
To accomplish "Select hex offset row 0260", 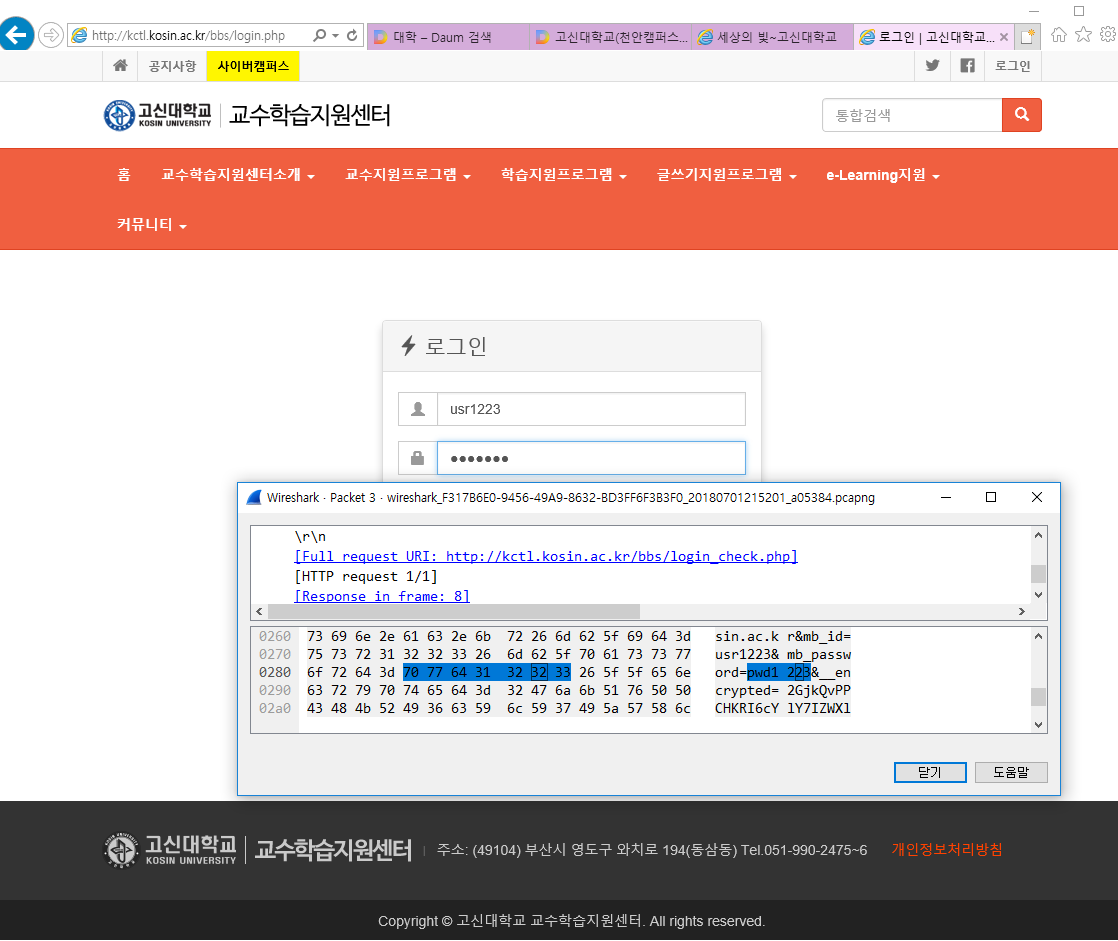I will [x=275, y=637].
